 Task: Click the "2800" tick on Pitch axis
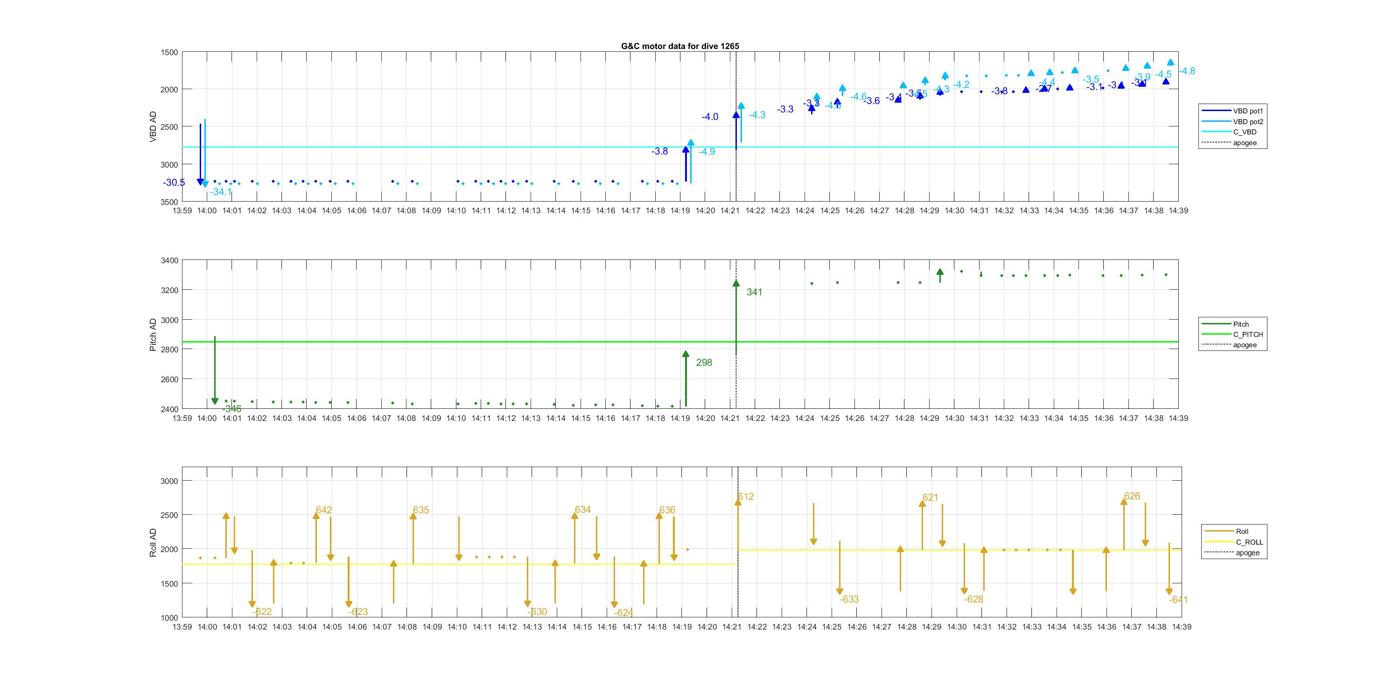coord(170,350)
